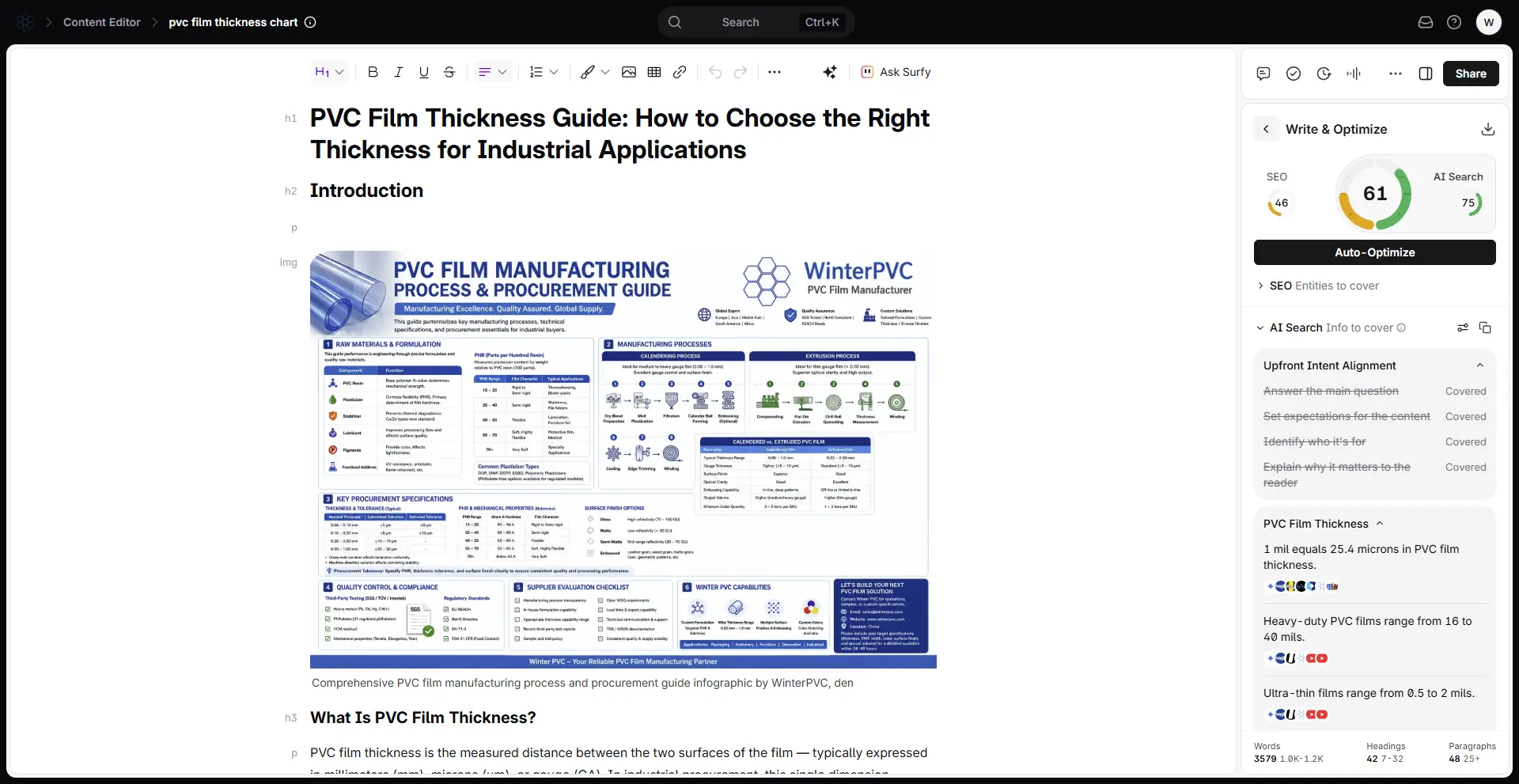Toggle the side panel layout view

click(x=1426, y=74)
